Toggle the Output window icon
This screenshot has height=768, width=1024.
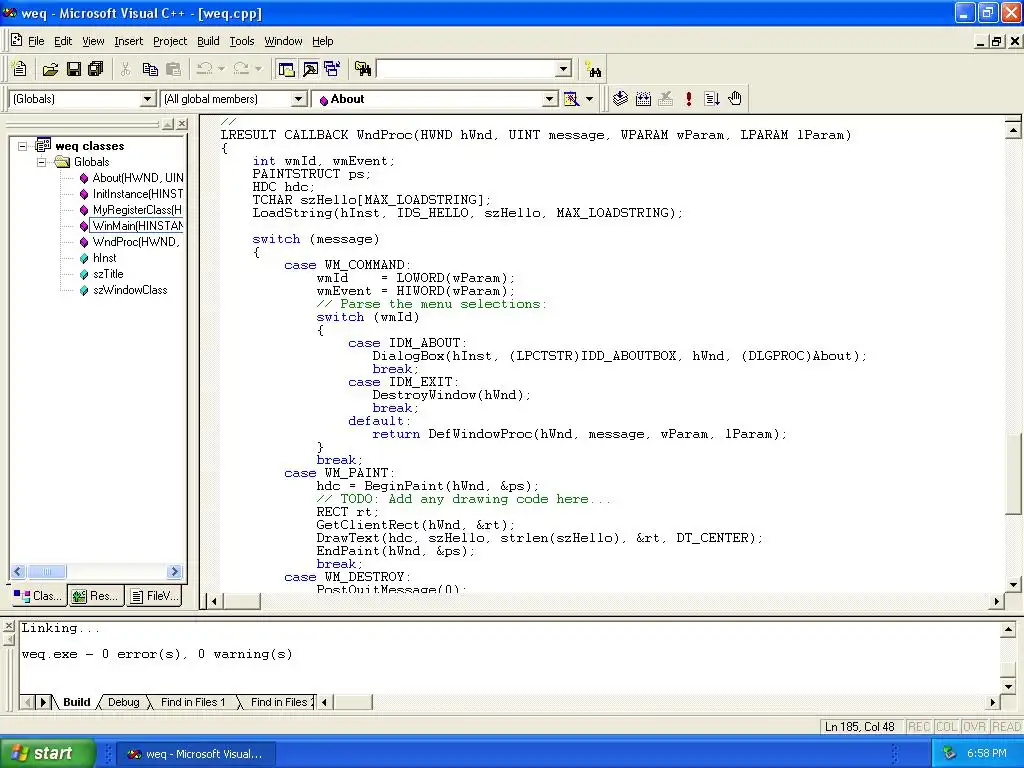point(310,69)
